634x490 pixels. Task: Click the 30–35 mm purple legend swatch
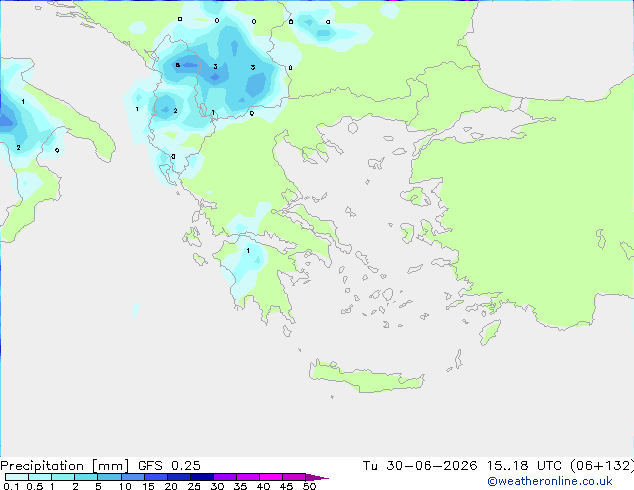224,477
